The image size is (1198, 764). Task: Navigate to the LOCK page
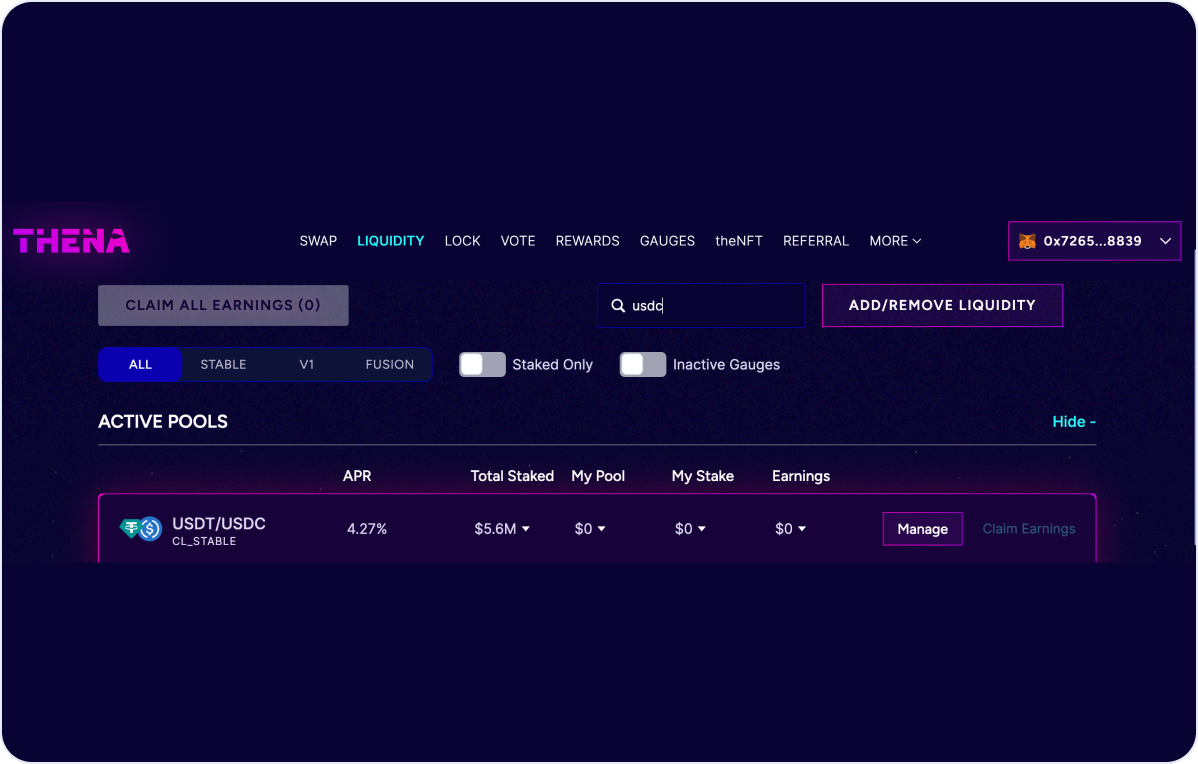(462, 241)
